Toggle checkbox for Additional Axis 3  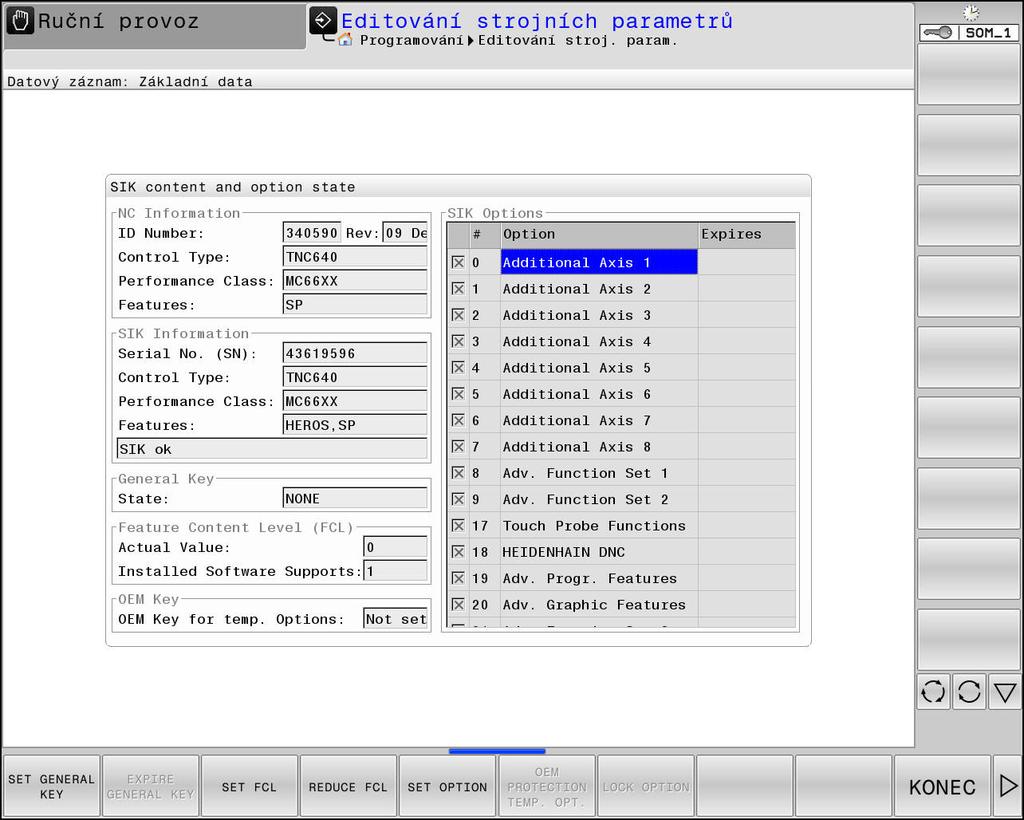click(458, 315)
